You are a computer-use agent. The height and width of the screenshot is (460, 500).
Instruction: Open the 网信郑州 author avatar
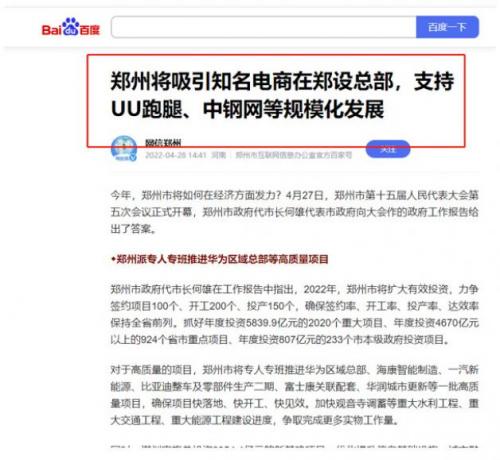pos(124,149)
